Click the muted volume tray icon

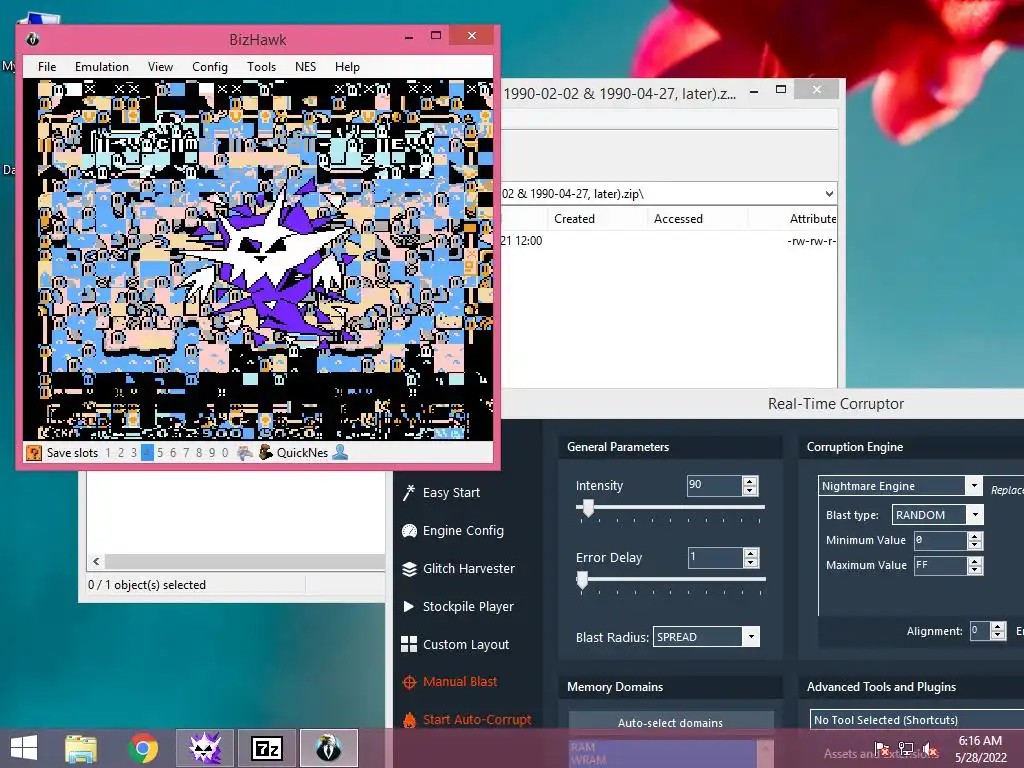point(930,749)
